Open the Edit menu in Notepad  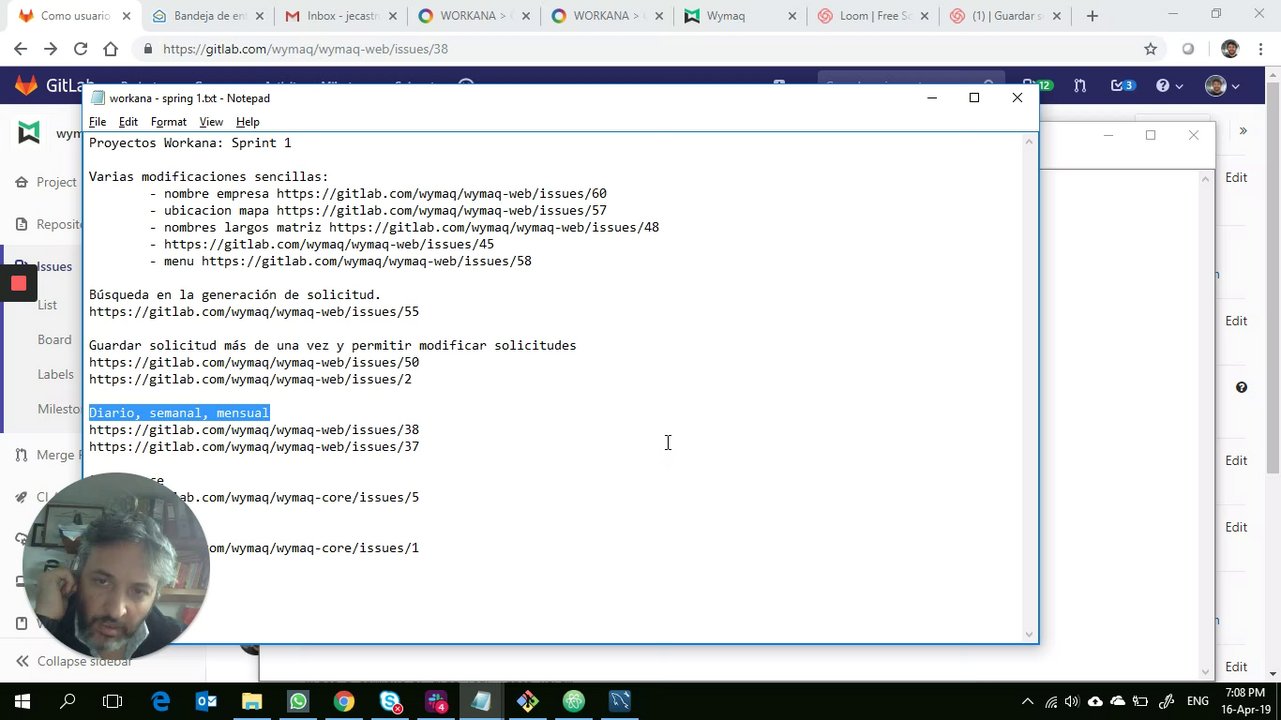click(x=128, y=122)
